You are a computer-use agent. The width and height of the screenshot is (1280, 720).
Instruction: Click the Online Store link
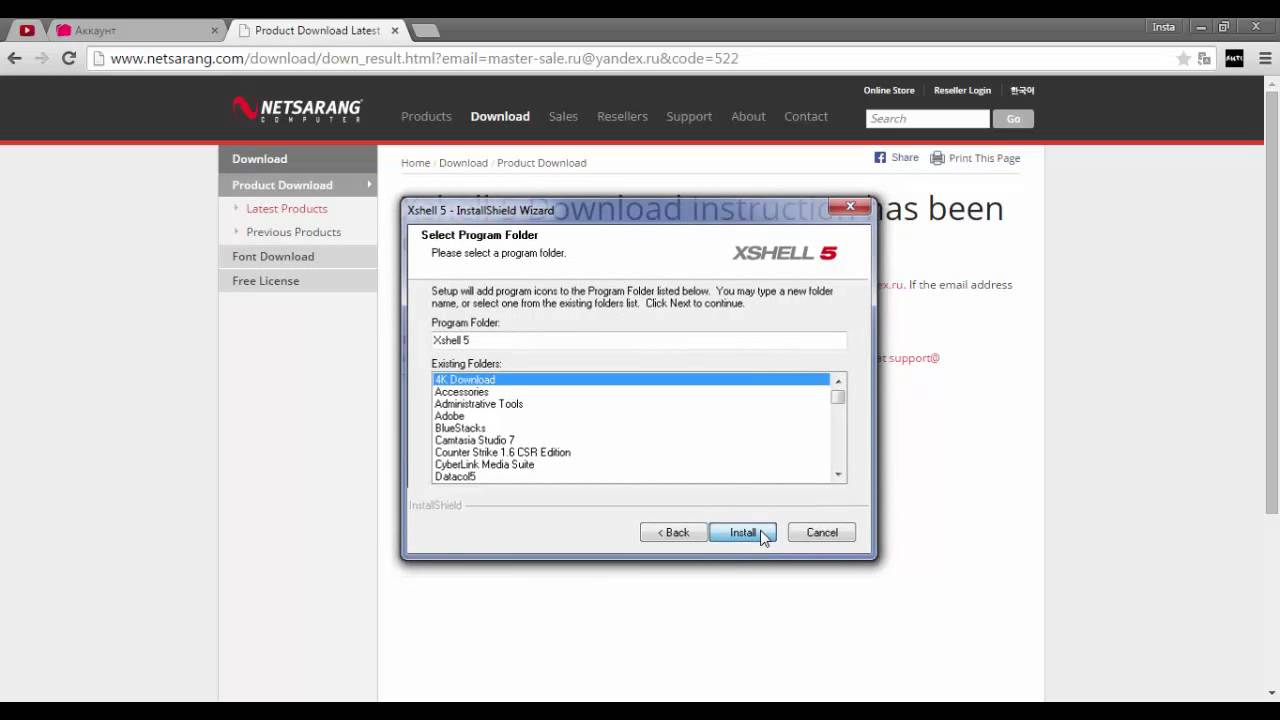coord(889,90)
